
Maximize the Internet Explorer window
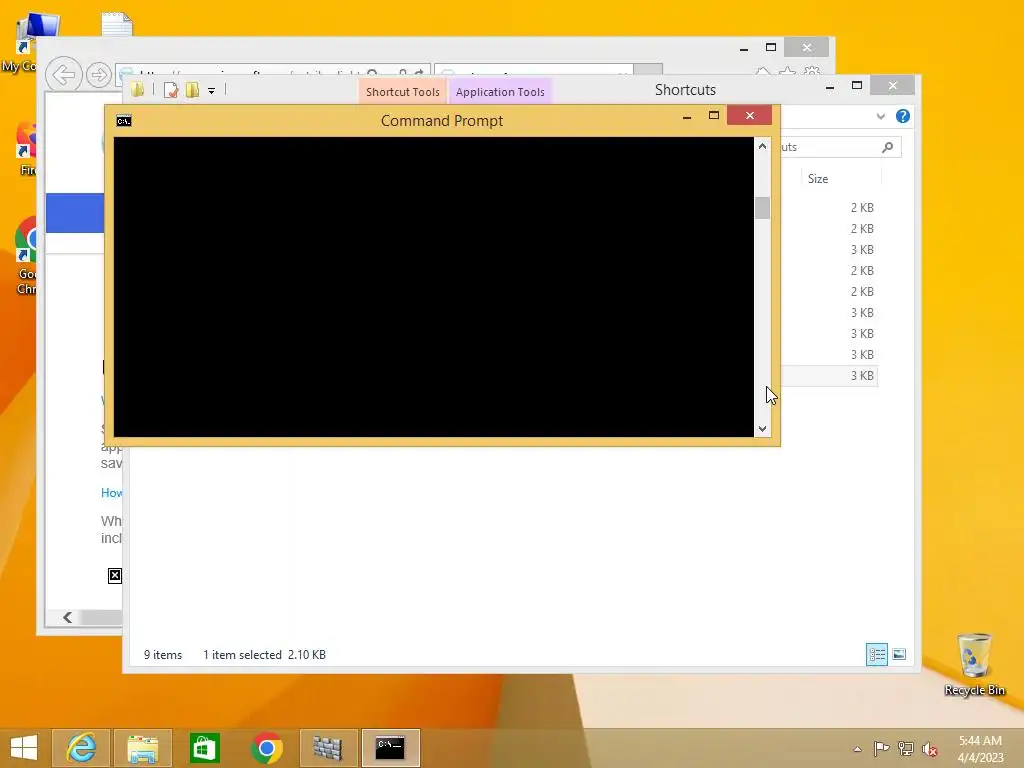click(x=771, y=47)
